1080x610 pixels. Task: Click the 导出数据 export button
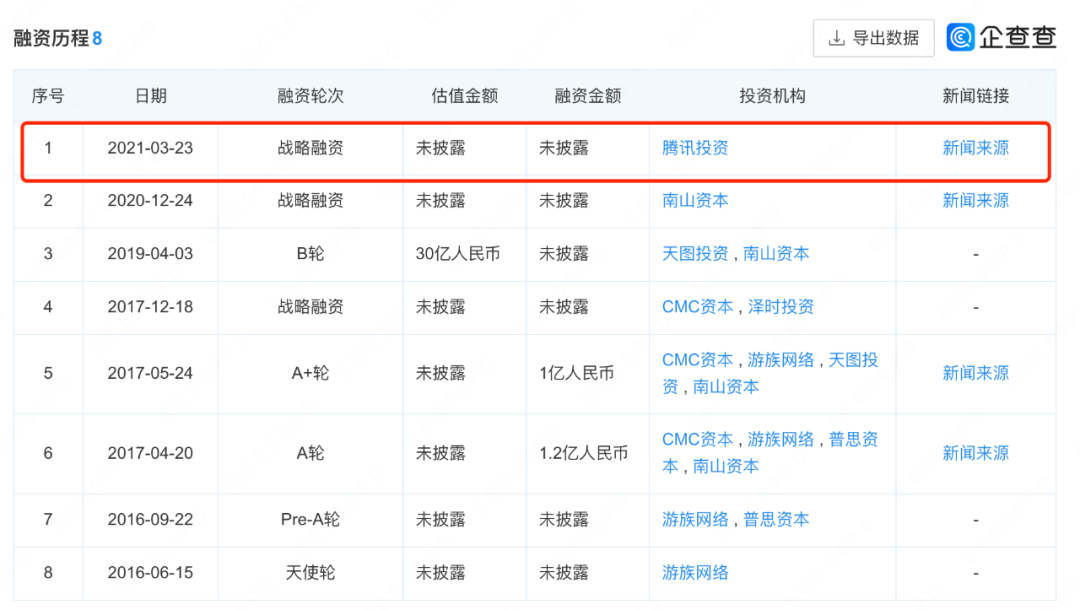(873, 38)
